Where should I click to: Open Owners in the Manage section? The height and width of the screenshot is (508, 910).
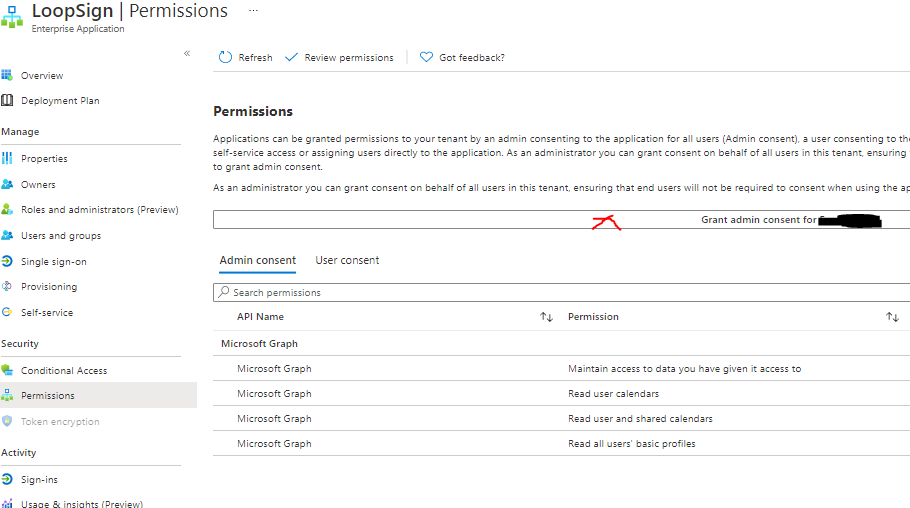(x=38, y=185)
